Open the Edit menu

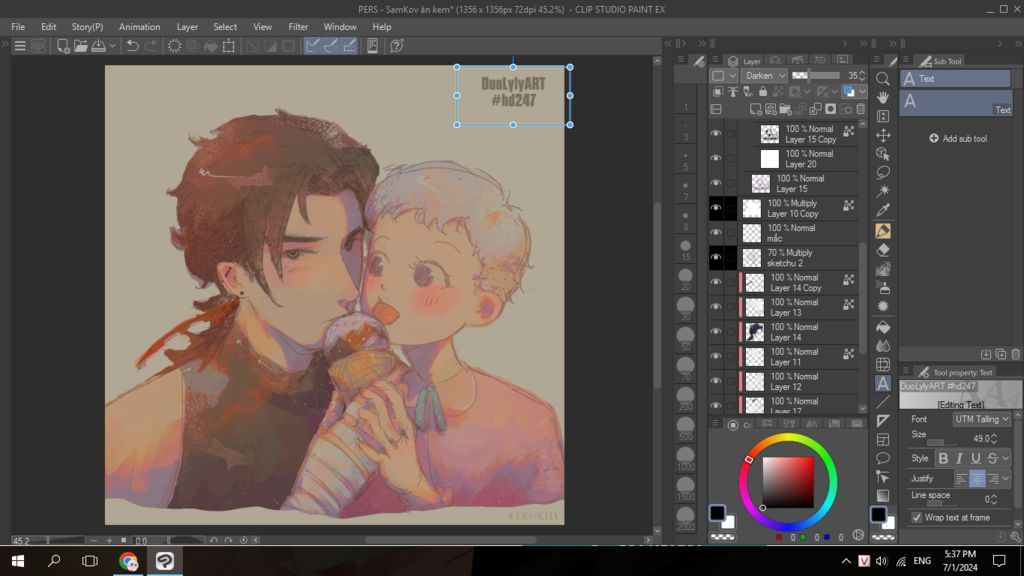[48, 27]
